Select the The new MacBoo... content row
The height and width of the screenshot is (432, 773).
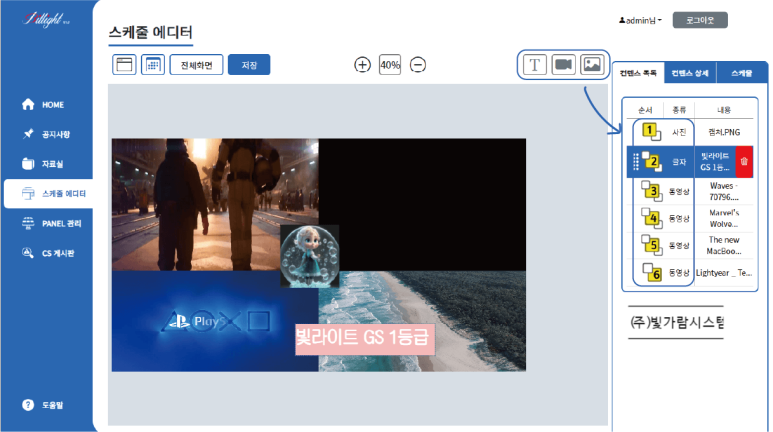690,246
